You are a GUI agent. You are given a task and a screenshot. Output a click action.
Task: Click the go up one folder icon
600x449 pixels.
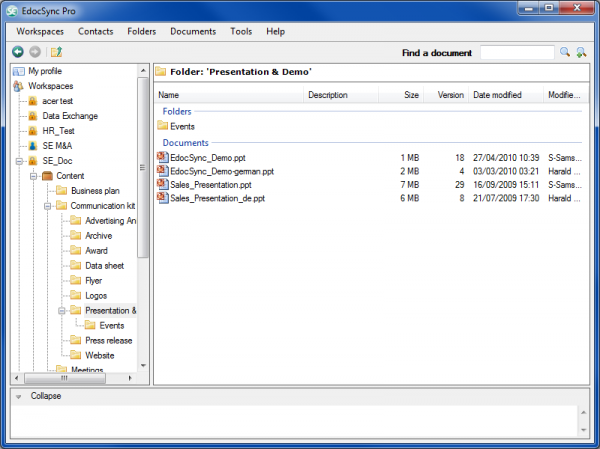(57, 52)
